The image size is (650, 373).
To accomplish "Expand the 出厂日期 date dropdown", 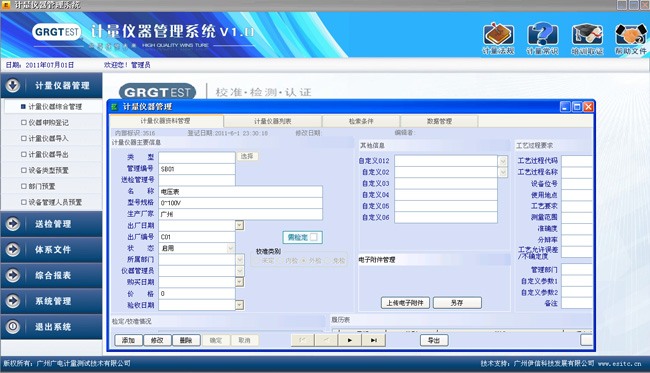I will 240,225.
